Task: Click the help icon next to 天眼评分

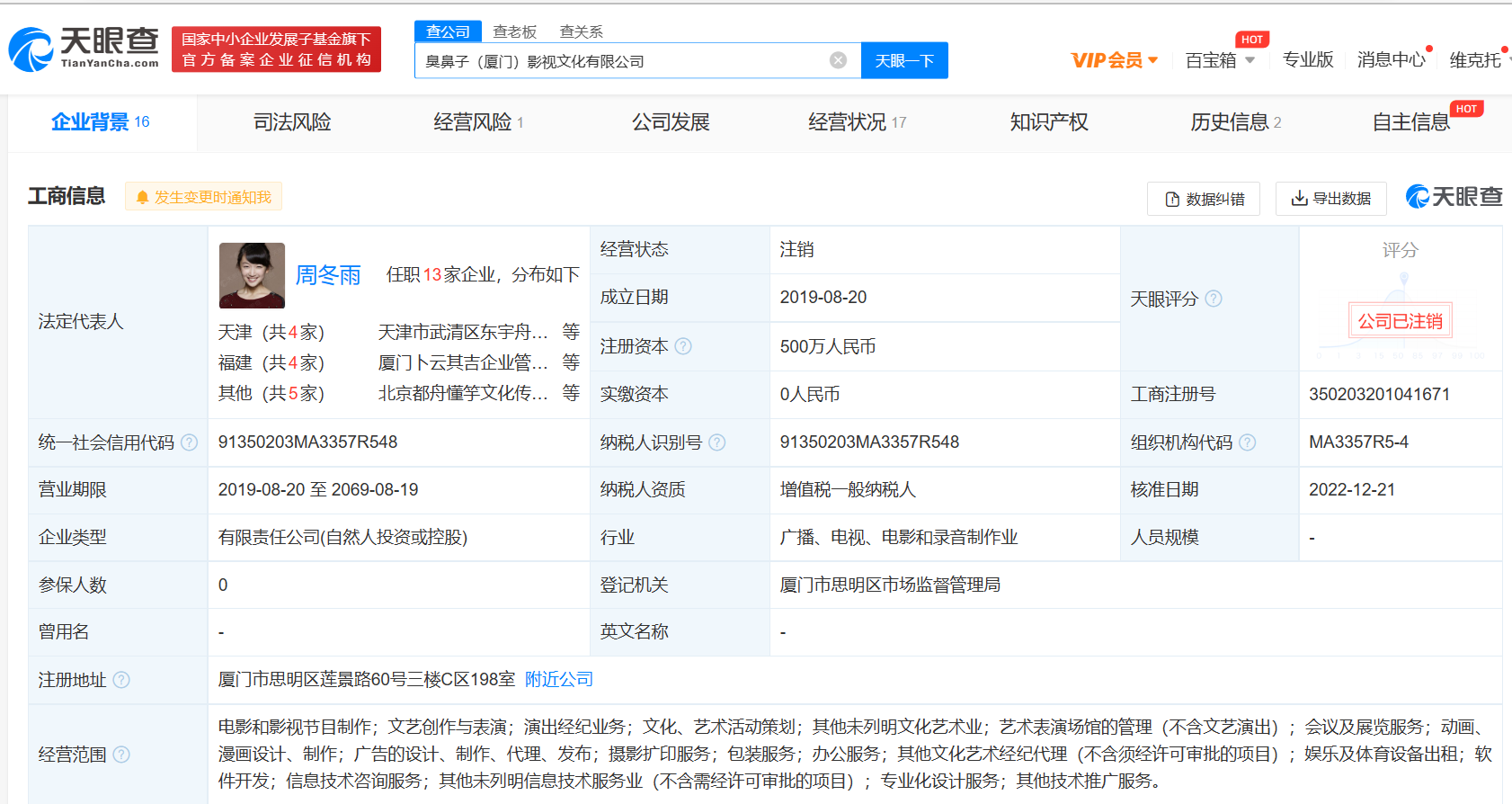Action: pyautogui.click(x=1214, y=299)
